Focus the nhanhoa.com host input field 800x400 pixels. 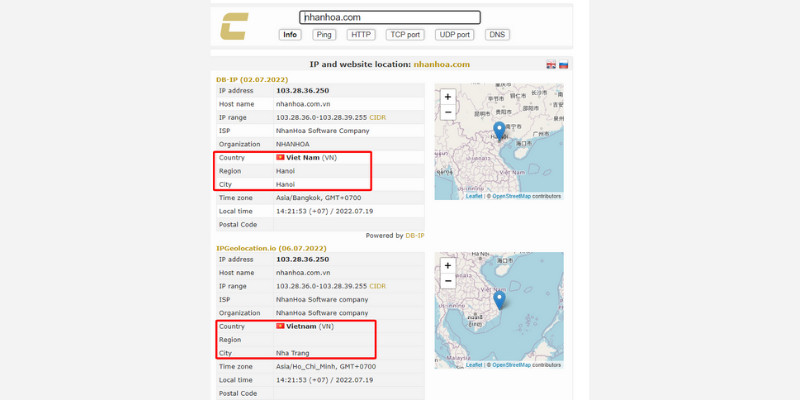coord(390,17)
